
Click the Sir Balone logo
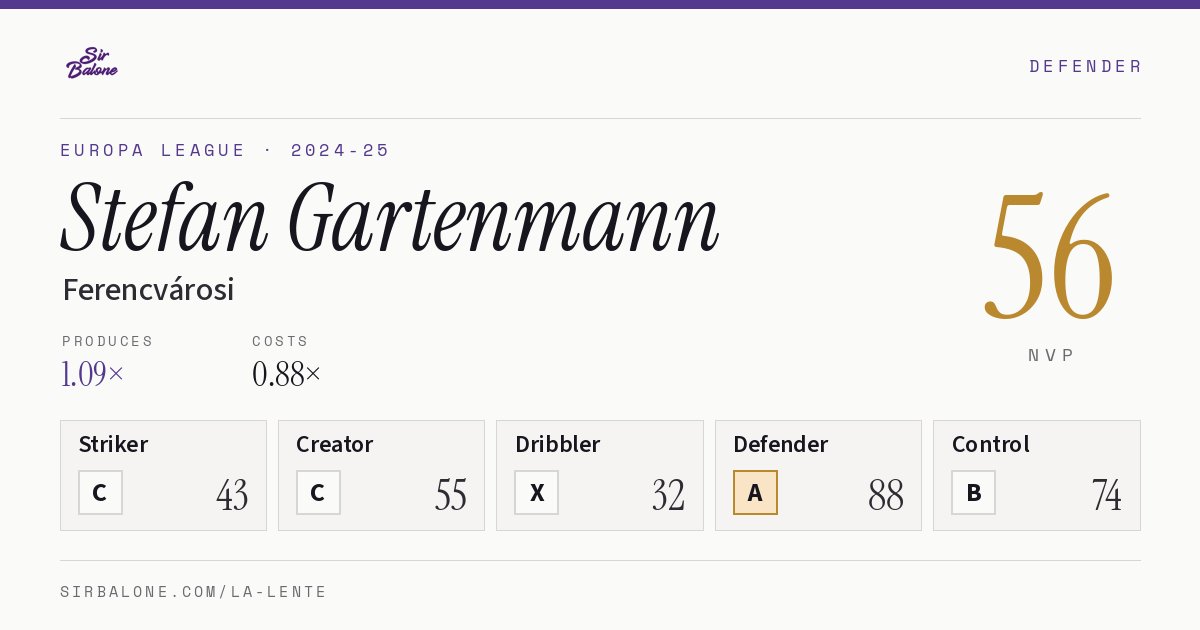[x=92, y=63]
